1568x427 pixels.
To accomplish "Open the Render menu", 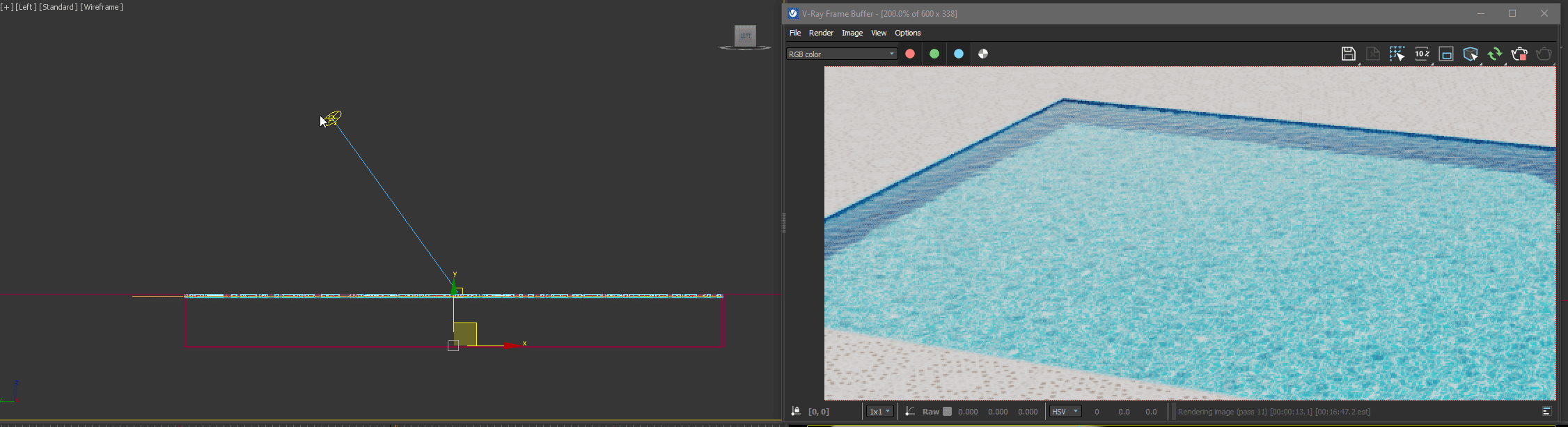I will click(x=821, y=33).
